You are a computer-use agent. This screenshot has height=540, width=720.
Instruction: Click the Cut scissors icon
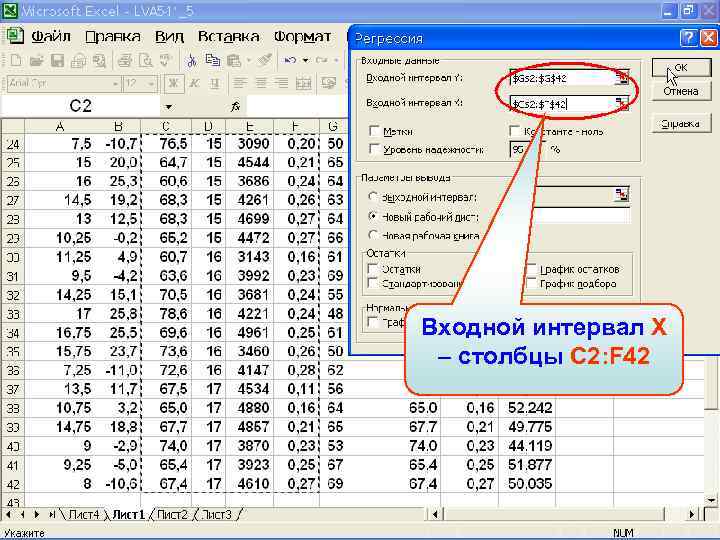coord(191,61)
